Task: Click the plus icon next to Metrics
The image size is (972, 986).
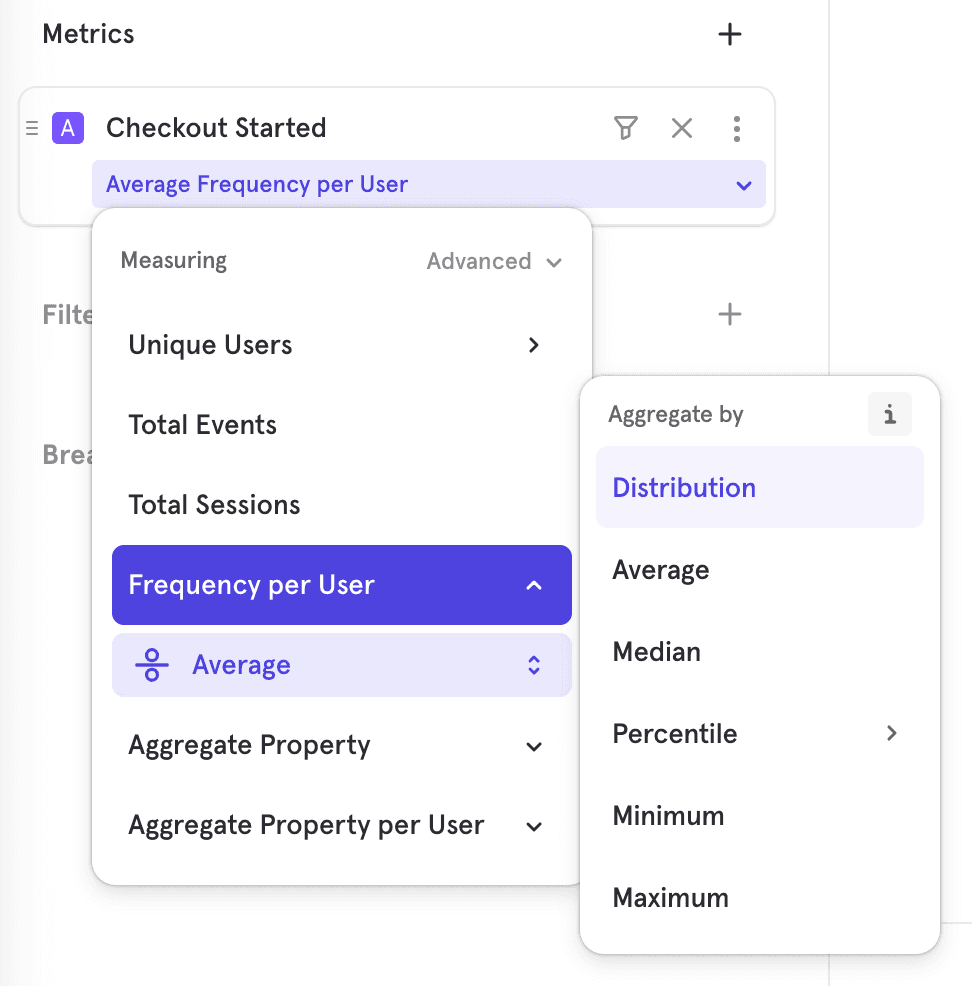Action: point(730,35)
